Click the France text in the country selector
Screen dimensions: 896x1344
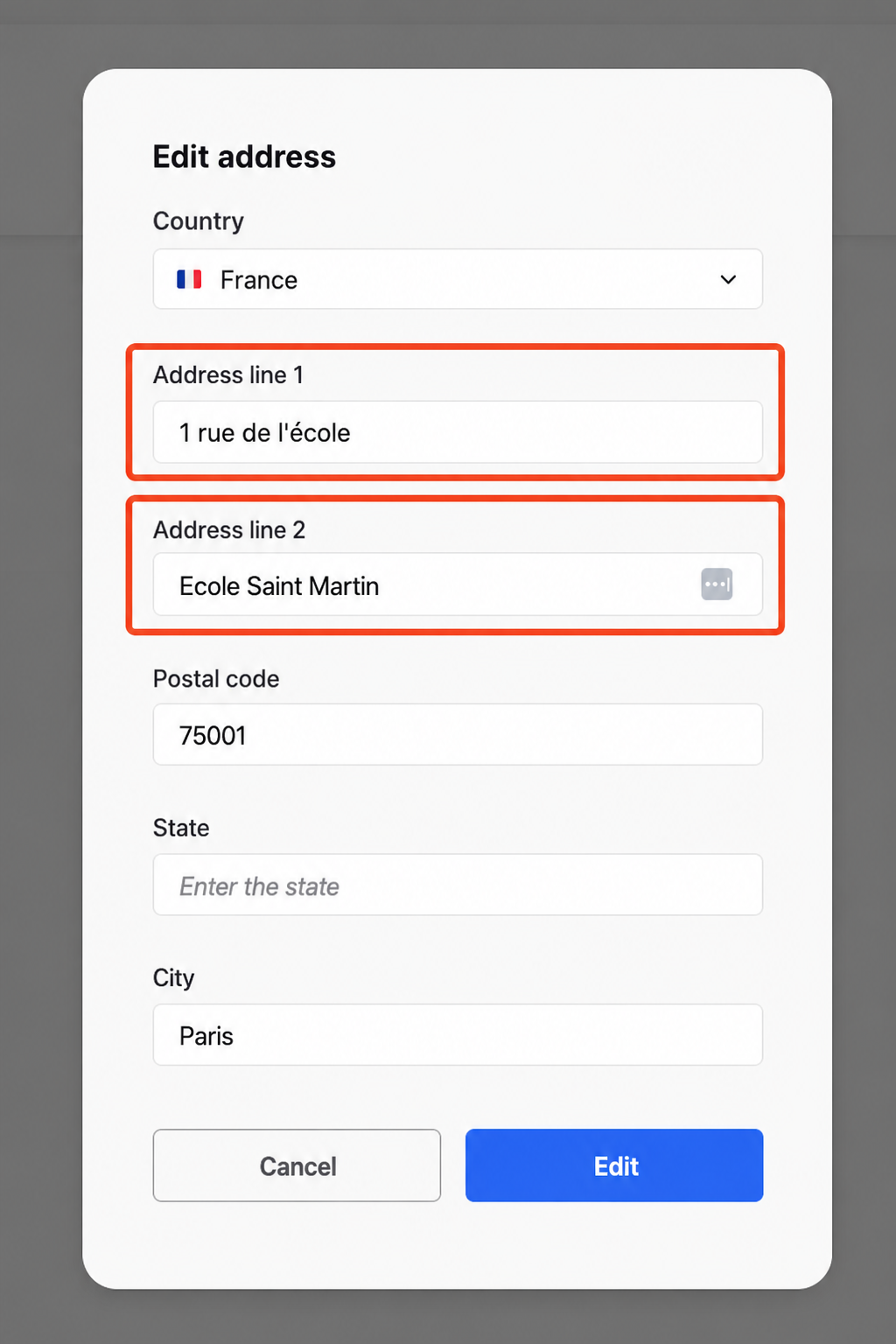tap(259, 280)
